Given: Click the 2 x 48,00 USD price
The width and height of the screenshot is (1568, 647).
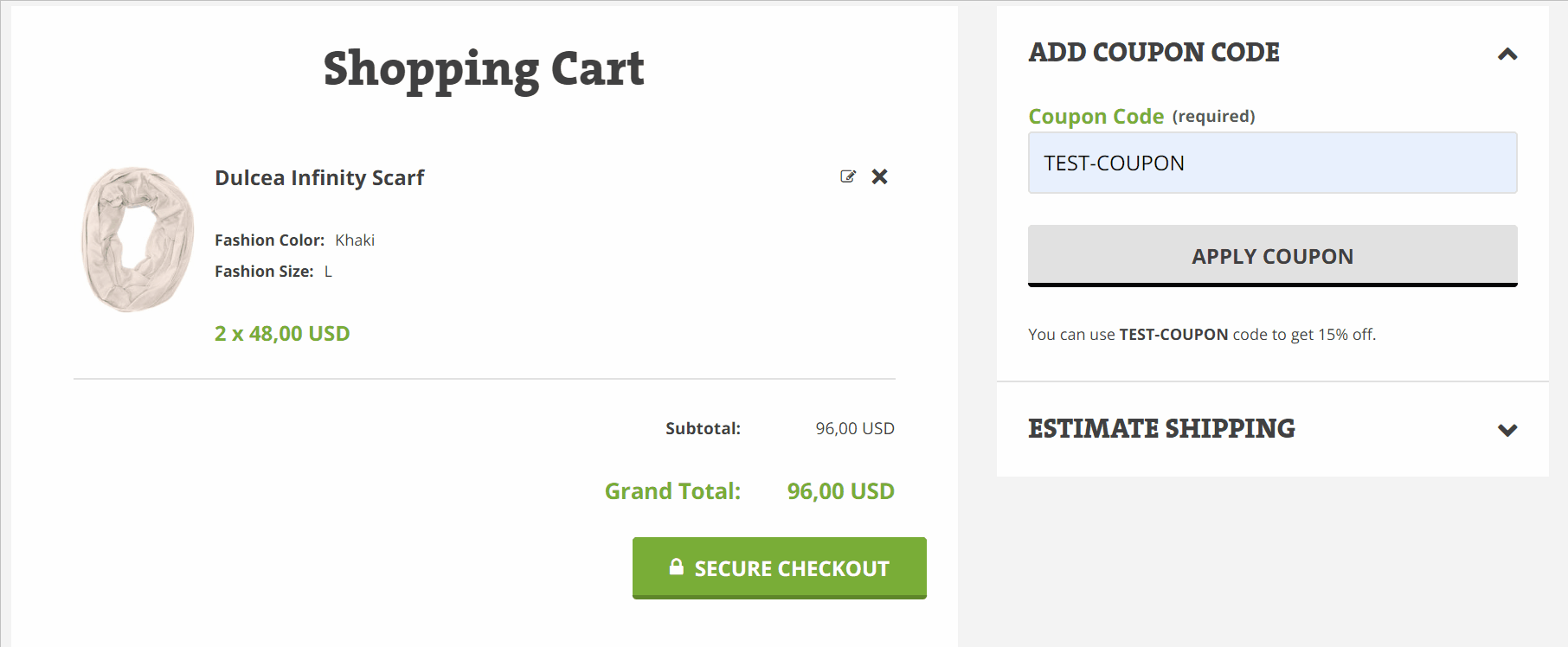Looking at the screenshot, I should click(x=282, y=334).
